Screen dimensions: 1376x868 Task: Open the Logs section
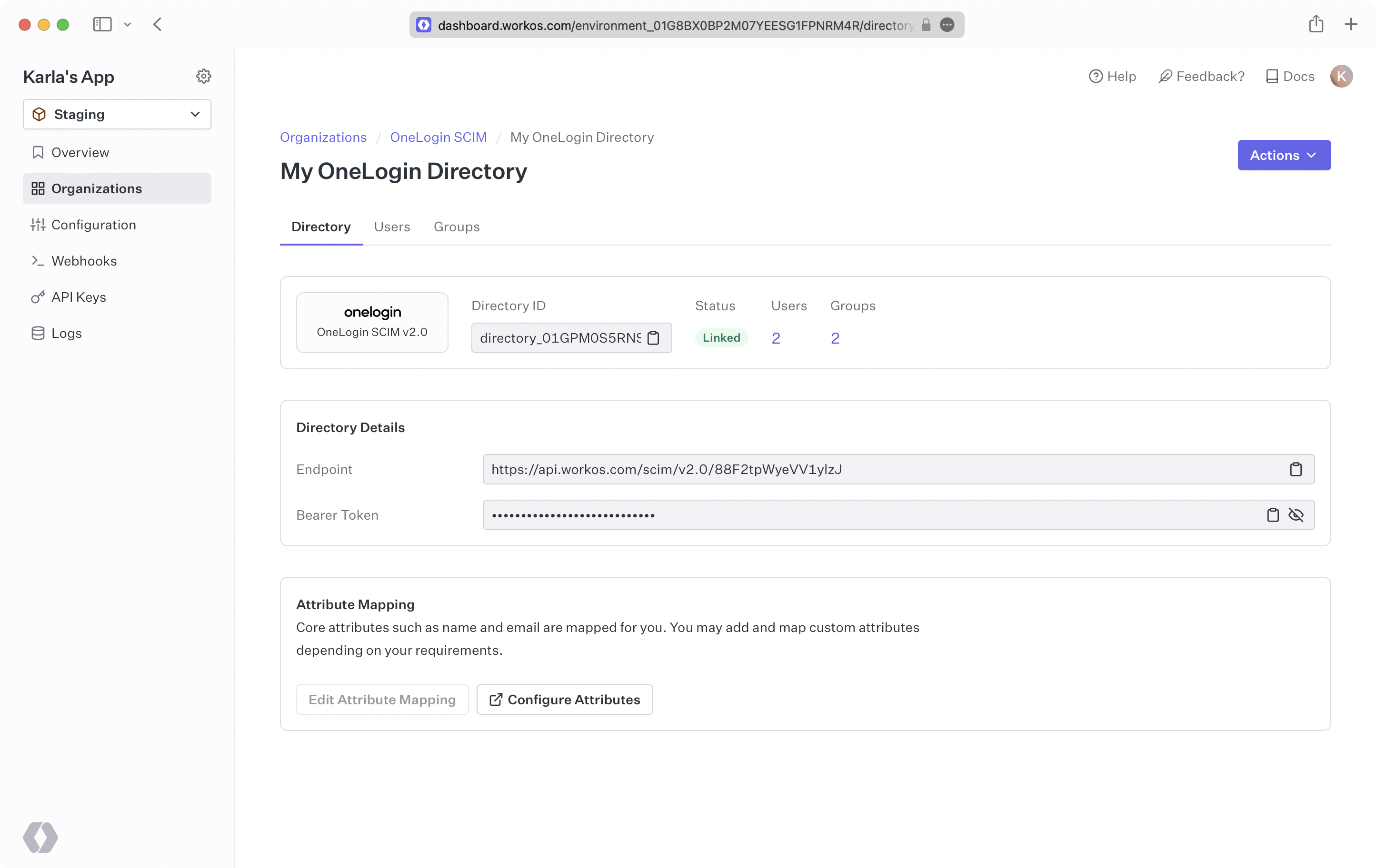67,333
